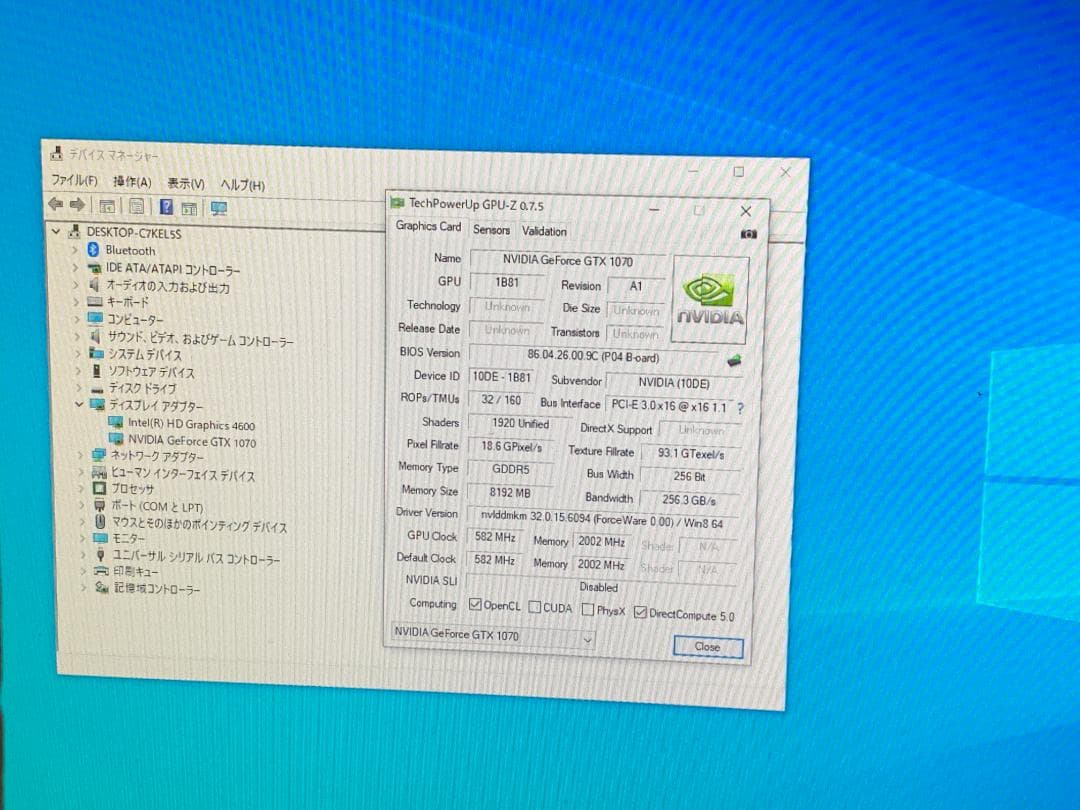This screenshot has width=1080, height=810.
Task: Click the Texture Fillrate value 93.1 GTexel/s
Action: click(691, 454)
